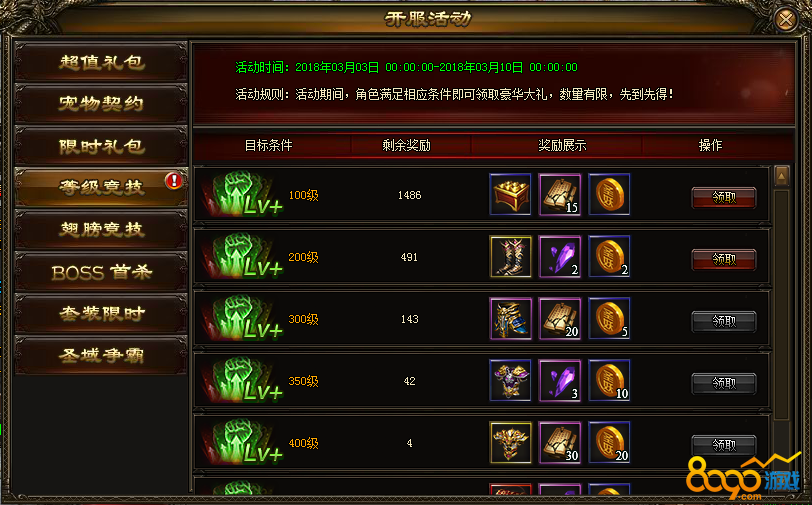Switch to 圣域争霸 tab
The height and width of the screenshot is (505, 812).
(x=101, y=356)
